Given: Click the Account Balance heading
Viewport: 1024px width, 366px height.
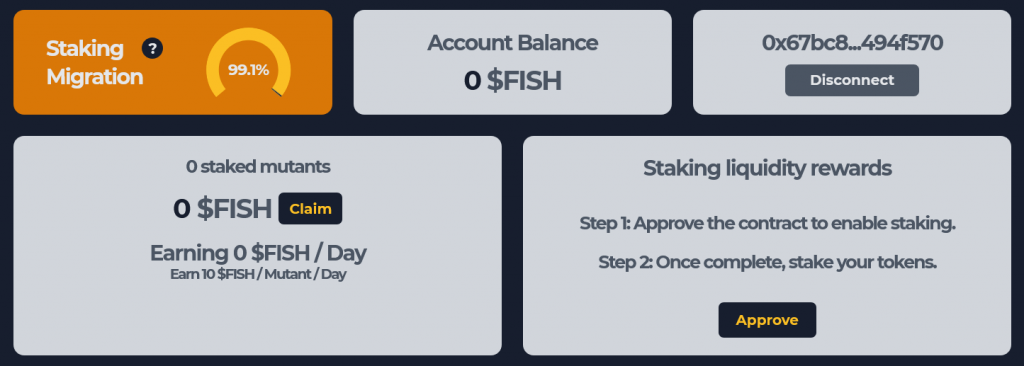Looking at the screenshot, I should pyautogui.click(x=513, y=43).
